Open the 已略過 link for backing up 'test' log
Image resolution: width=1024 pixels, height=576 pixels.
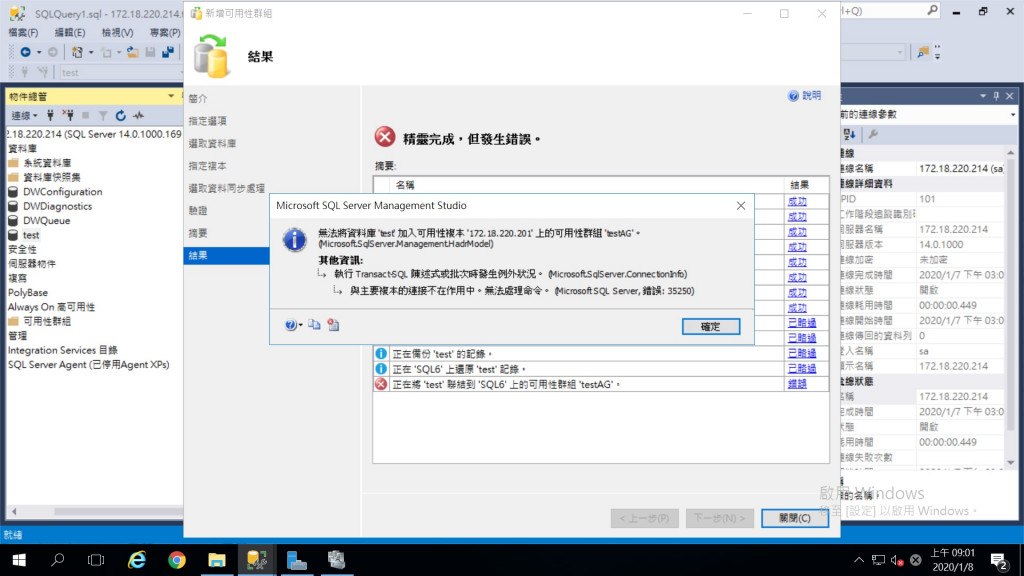pos(801,353)
